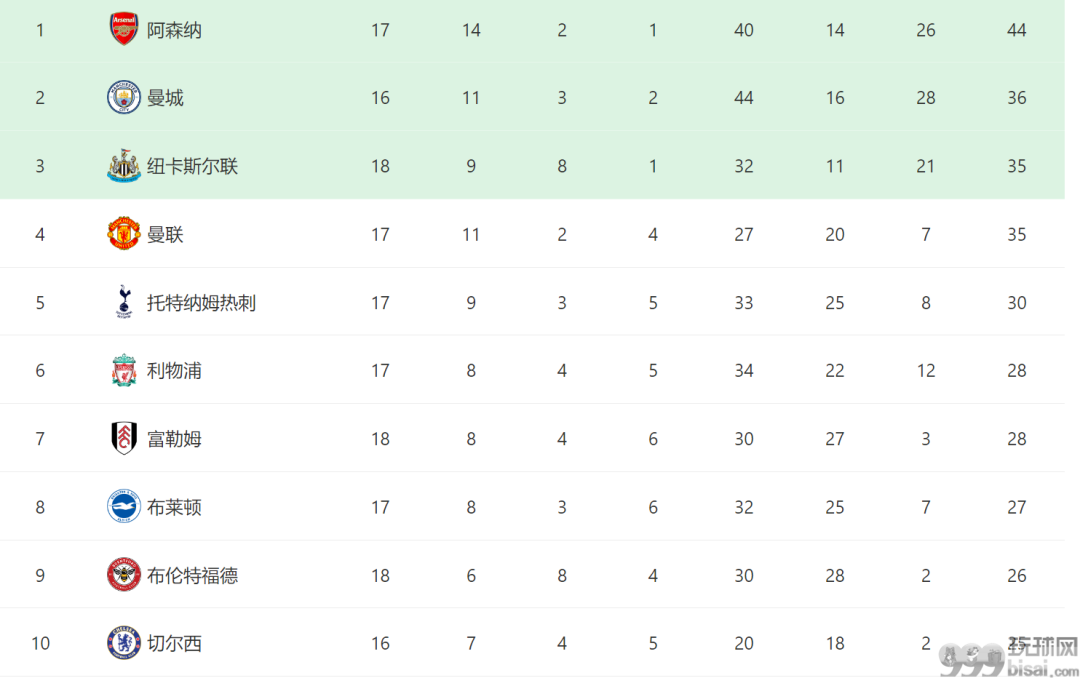Open the 布伦特福德 team link

(192, 575)
